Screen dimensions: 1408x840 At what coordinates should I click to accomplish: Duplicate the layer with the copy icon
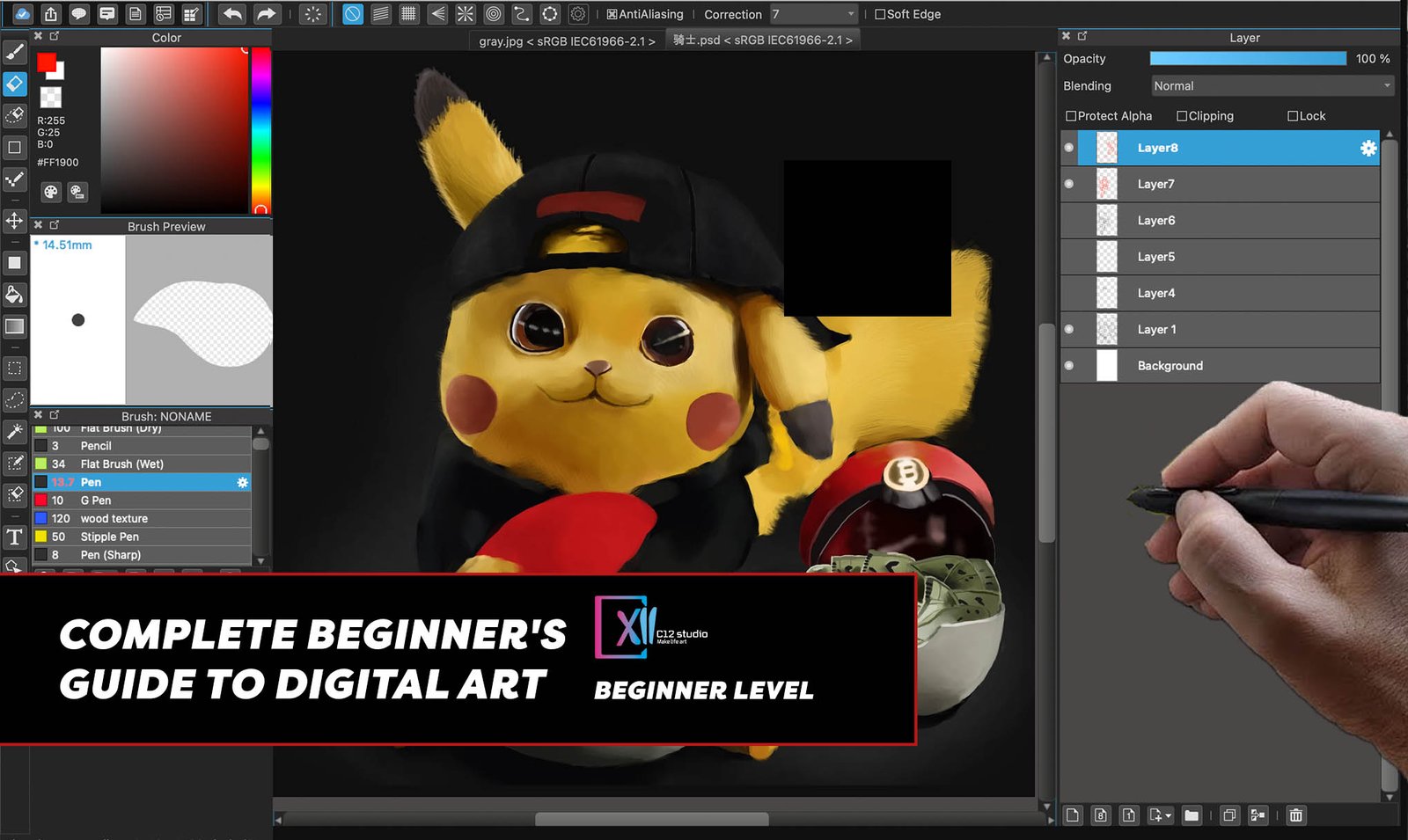(1228, 815)
